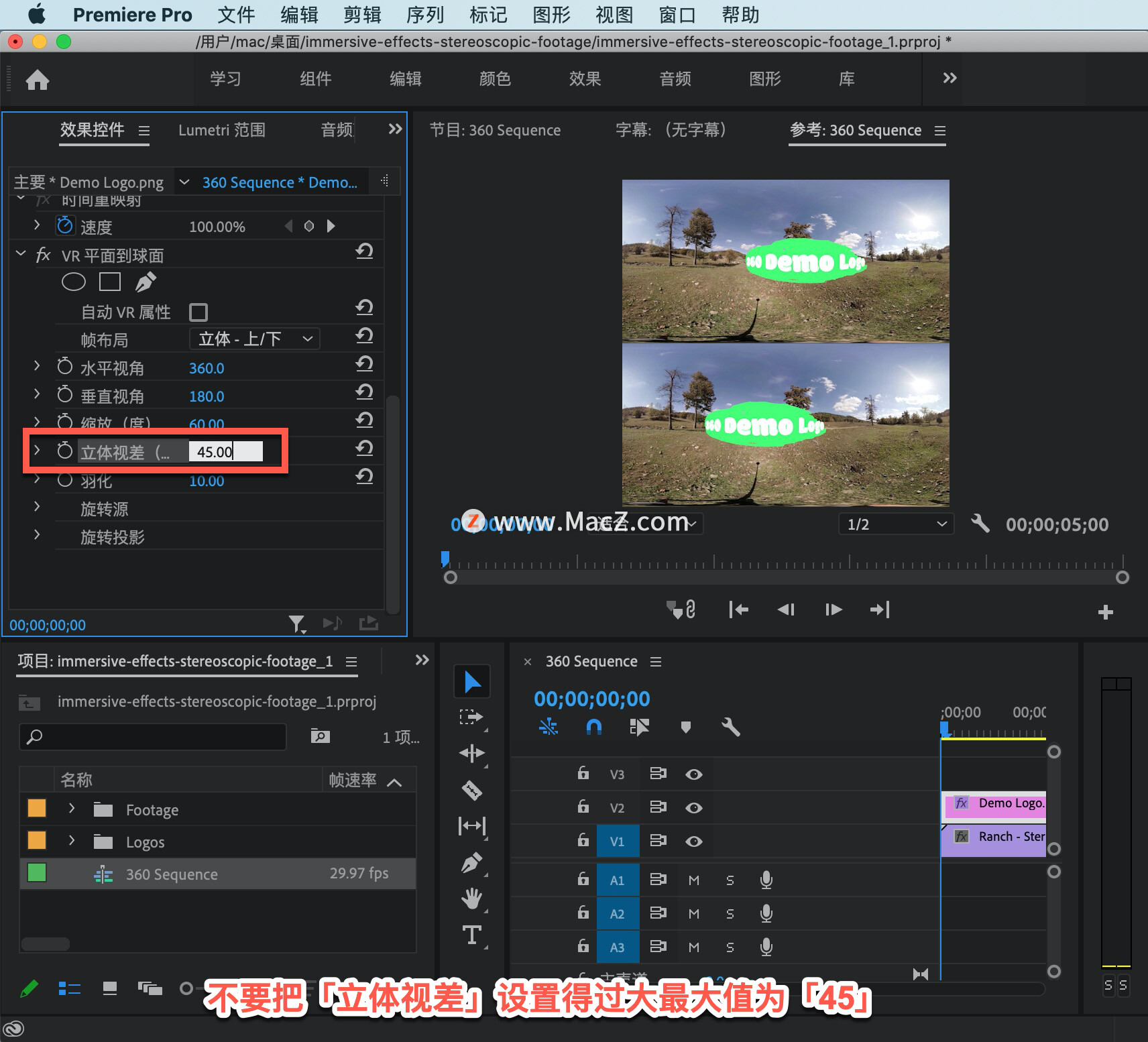The height and width of the screenshot is (1042, 1148).
Task: Expand 旋转投影 properties
Action: pyautogui.click(x=37, y=534)
